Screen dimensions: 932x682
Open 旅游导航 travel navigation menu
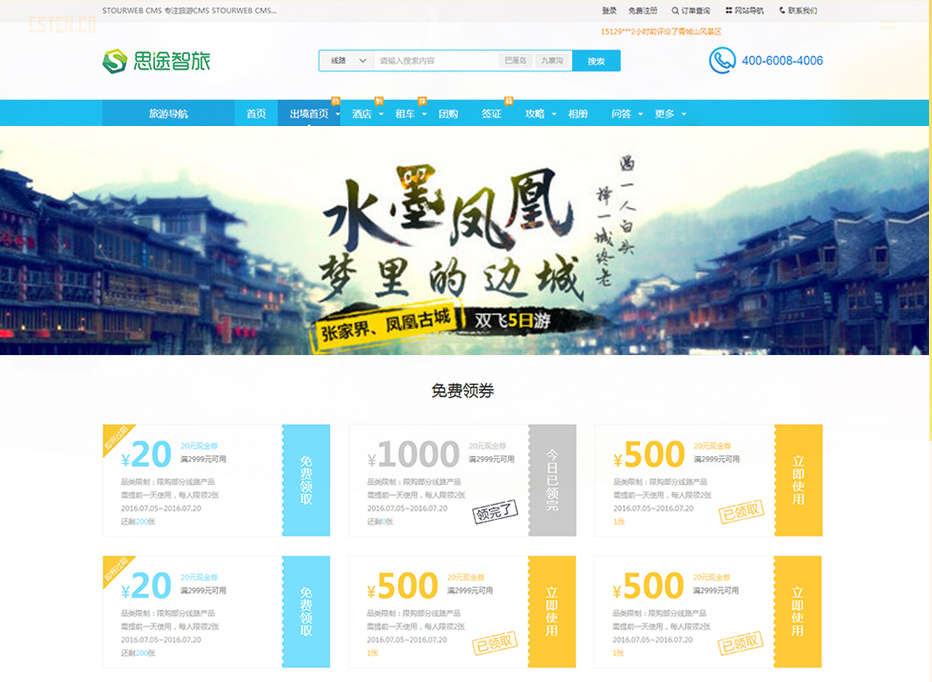click(168, 114)
